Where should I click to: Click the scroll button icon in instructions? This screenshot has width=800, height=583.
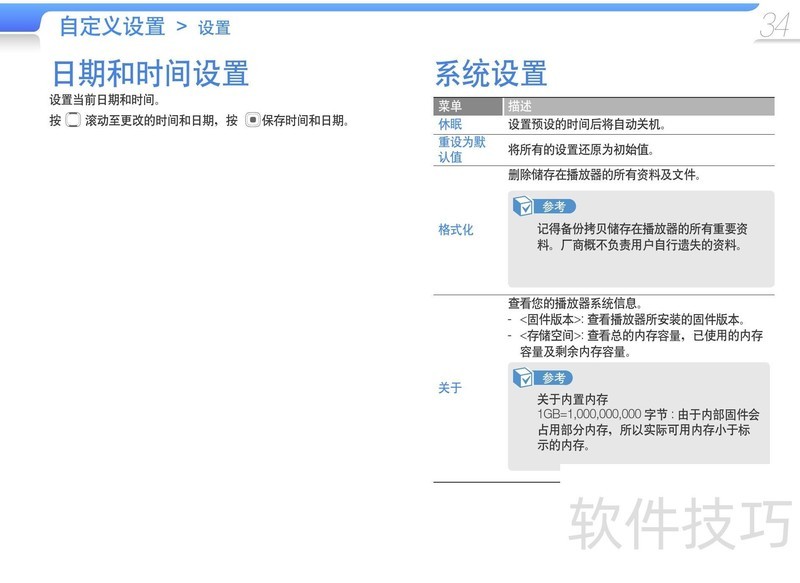[x=73, y=121]
